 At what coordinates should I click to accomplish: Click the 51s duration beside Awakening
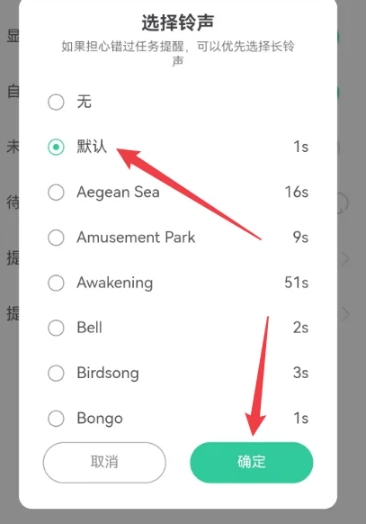(x=296, y=283)
